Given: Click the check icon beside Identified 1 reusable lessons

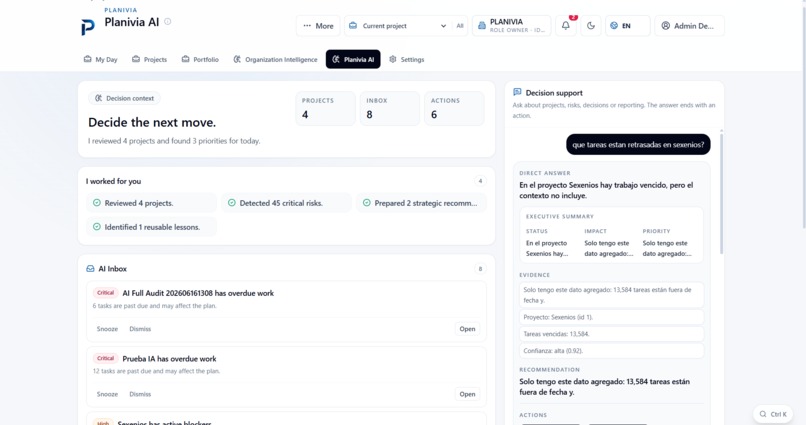Looking at the screenshot, I should 97,227.
